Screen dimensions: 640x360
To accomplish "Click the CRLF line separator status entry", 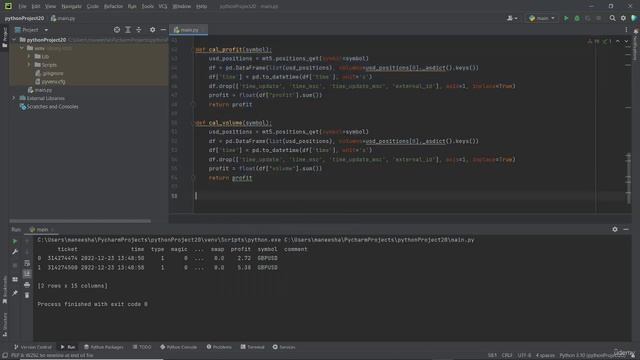I will (x=507, y=356).
